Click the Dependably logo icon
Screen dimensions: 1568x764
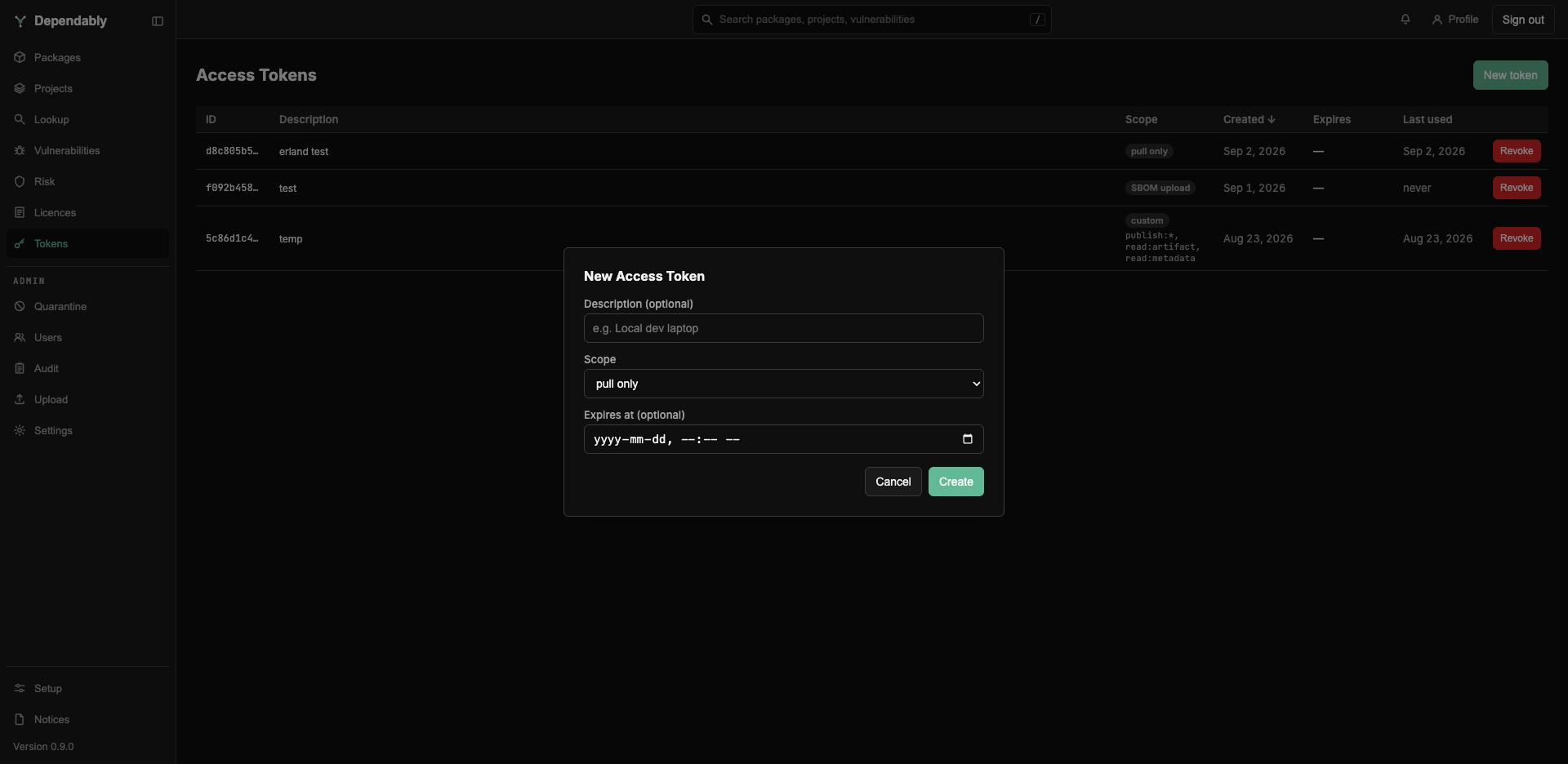coord(20,21)
